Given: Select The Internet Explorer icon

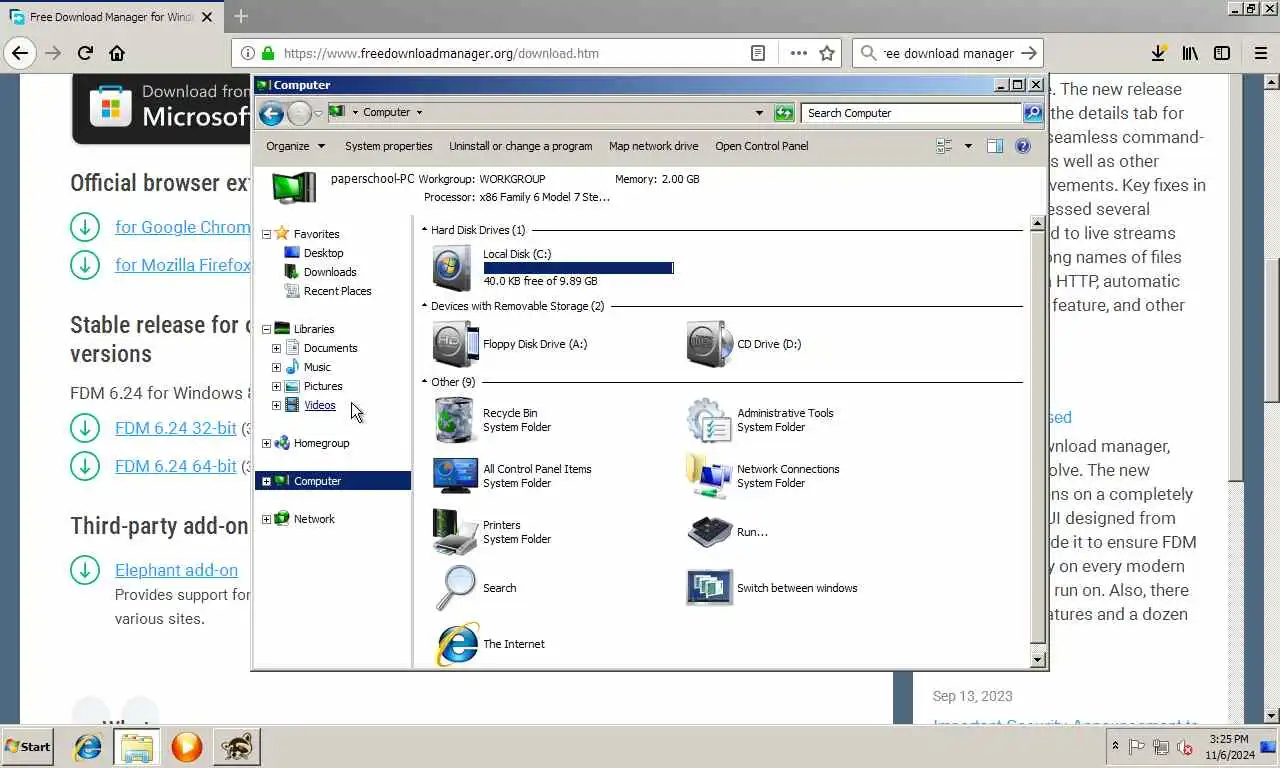Looking at the screenshot, I should [x=456, y=643].
